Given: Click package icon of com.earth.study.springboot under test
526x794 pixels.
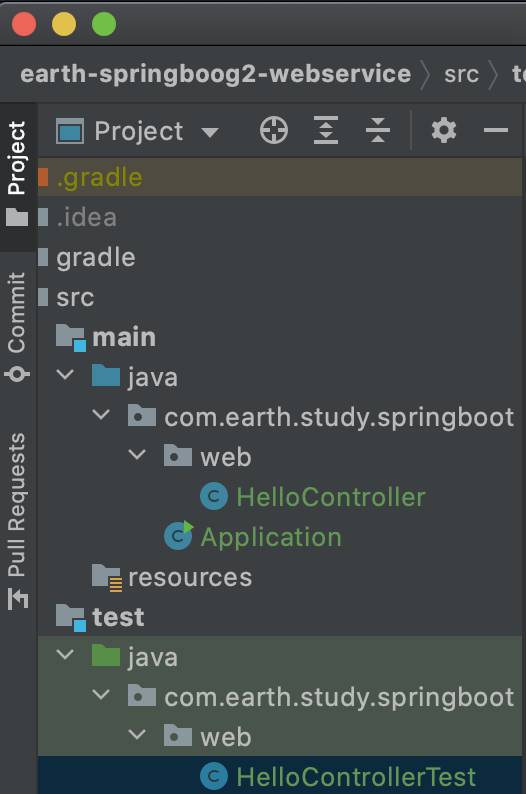Looking at the screenshot, I should tap(142, 695).
